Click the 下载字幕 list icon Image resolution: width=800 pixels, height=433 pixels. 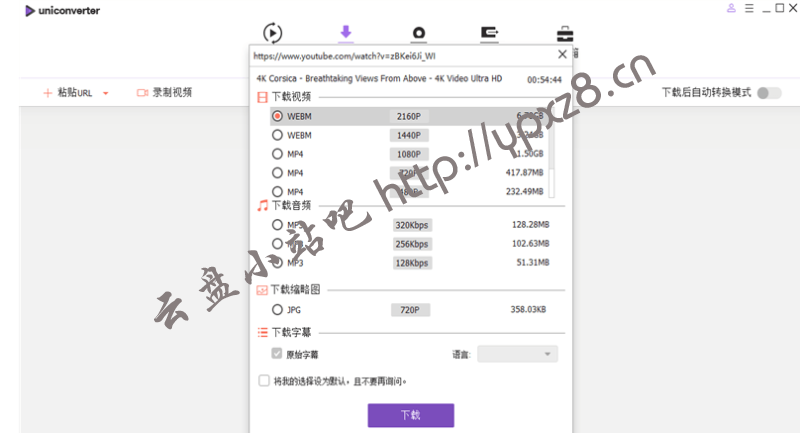click(262, 333)
